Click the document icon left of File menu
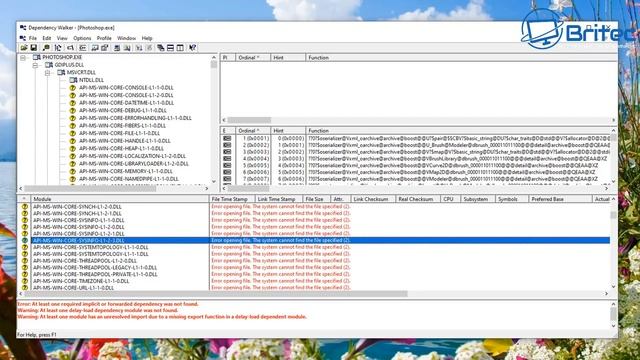 (x=23, y=38)
